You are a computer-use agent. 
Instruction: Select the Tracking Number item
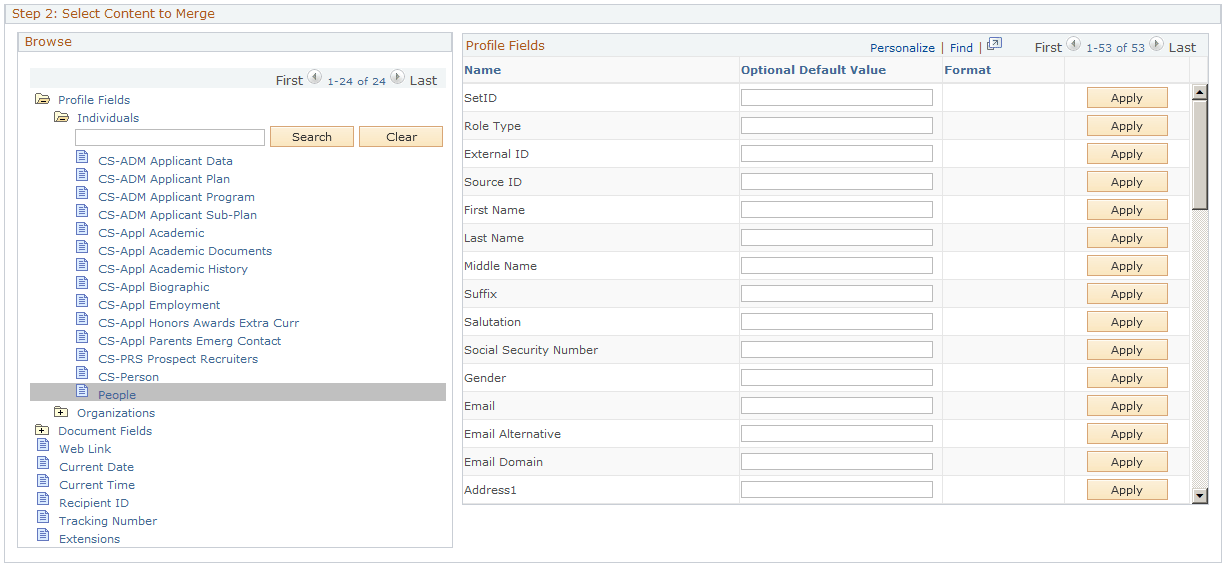(108, 521)
